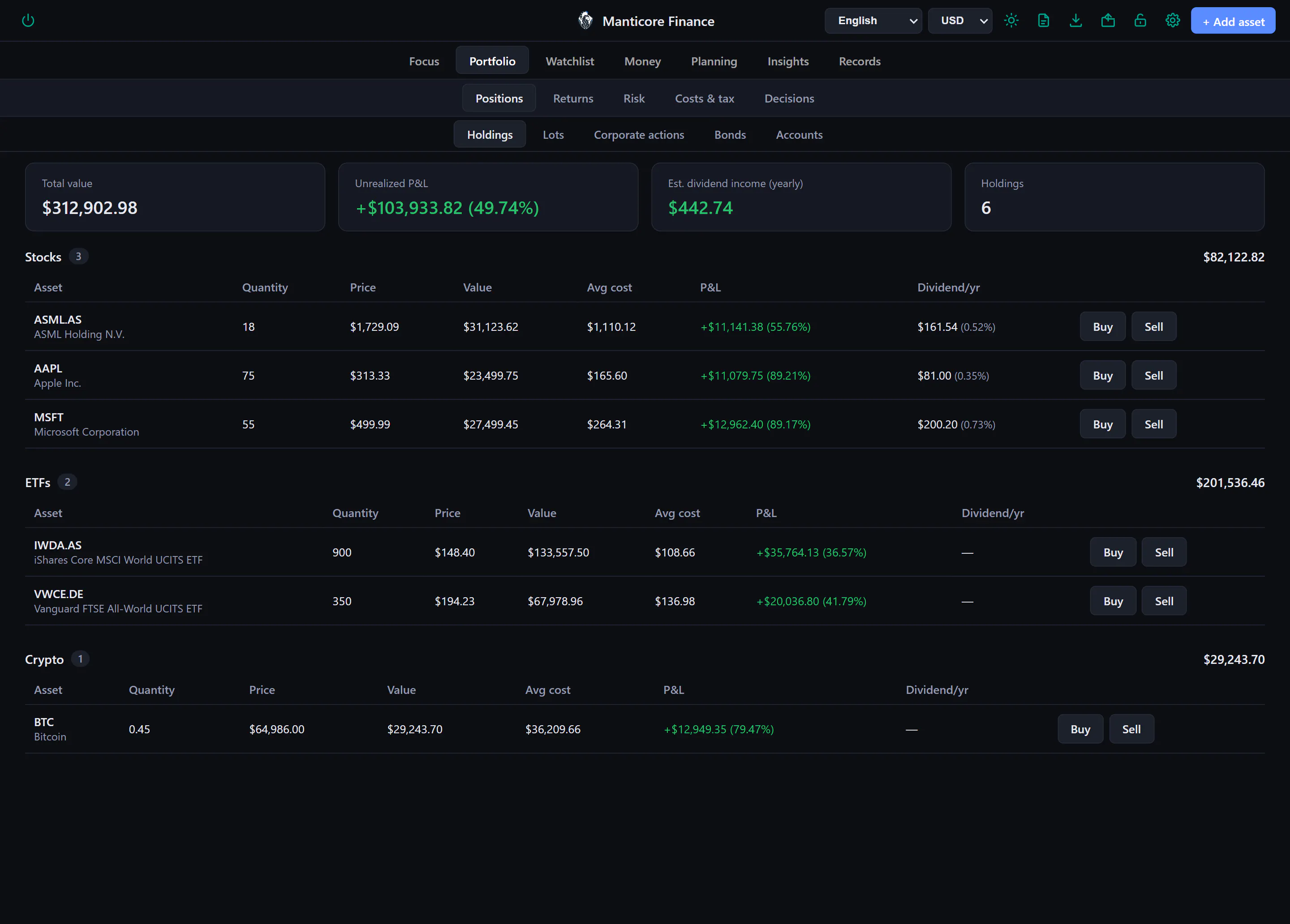This screenshot has height=924, width=1290.
Task: Click the MSFT ticker
Action: pos(48,417)
